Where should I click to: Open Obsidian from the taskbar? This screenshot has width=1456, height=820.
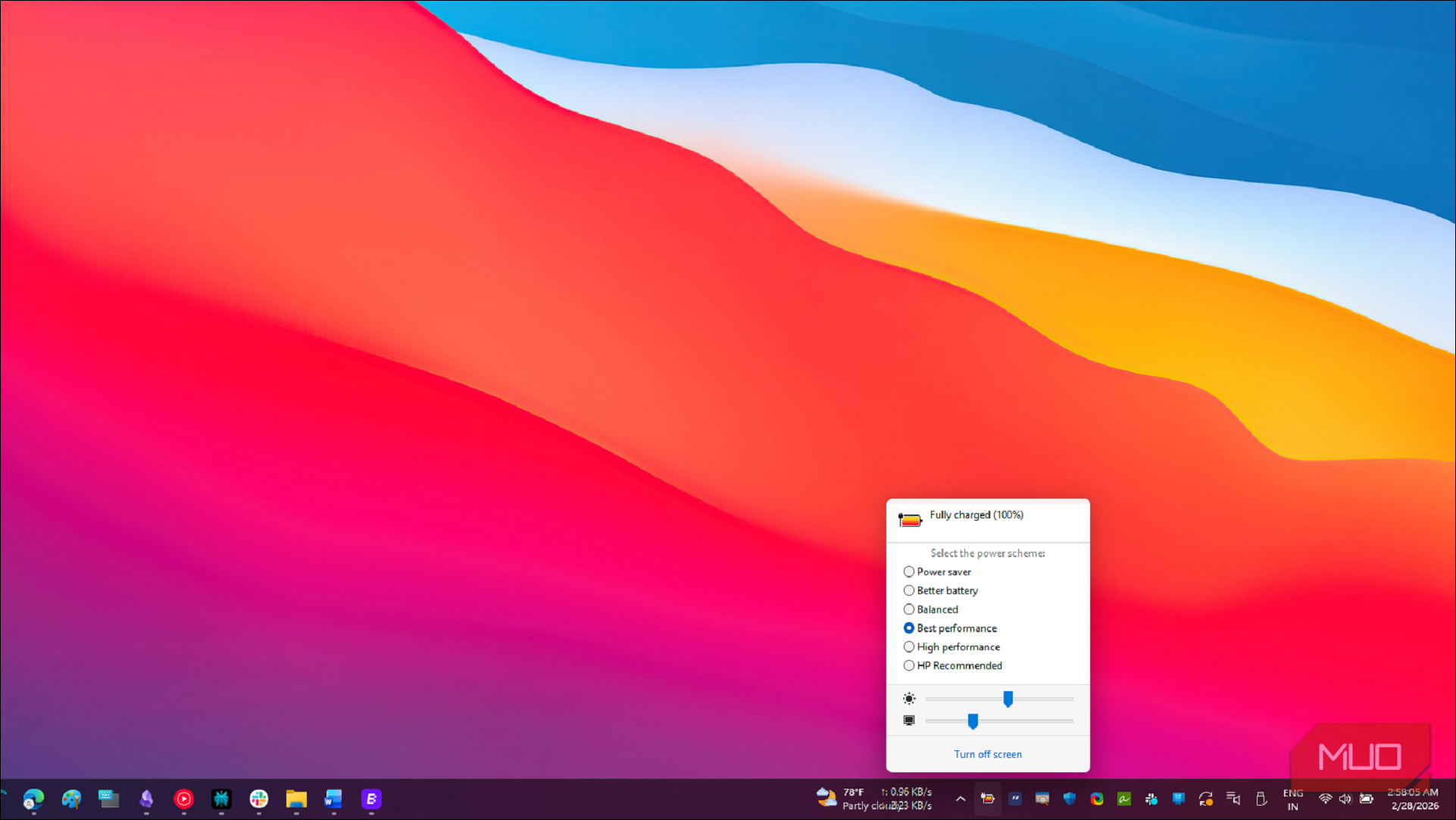pos(146,799)
